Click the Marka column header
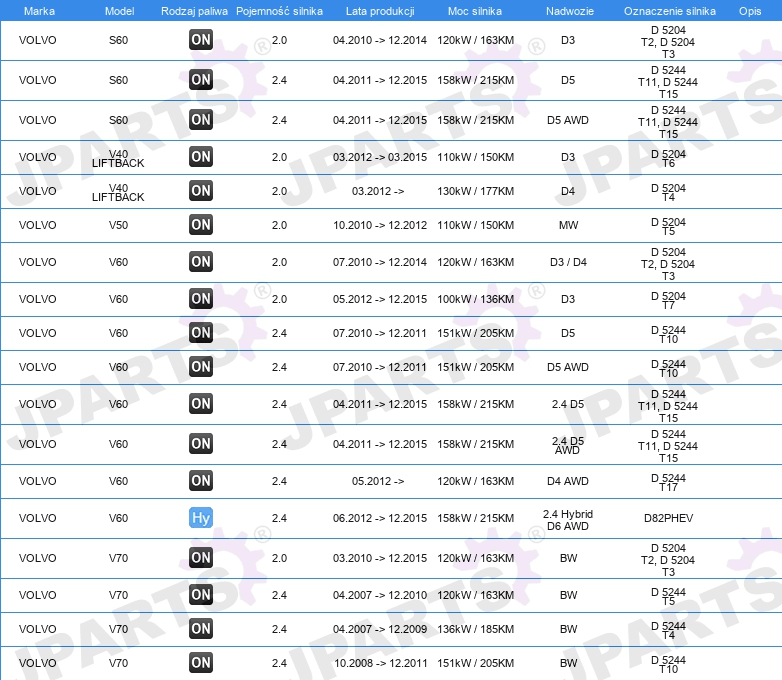This screenshot has width=782, height=680. pyautogui.click(x=39, y=11)
